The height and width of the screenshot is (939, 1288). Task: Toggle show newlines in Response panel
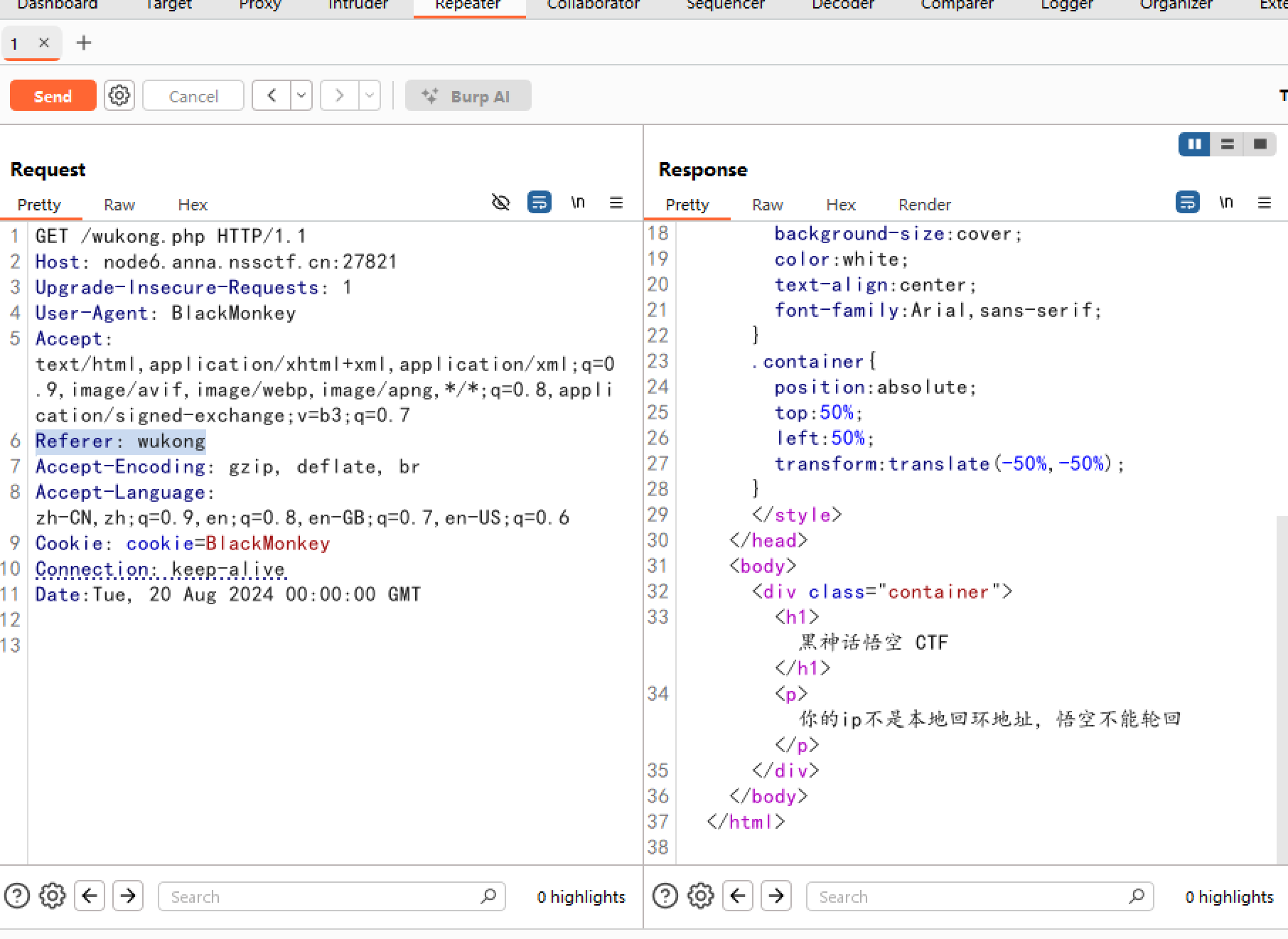[x=1226, y=203]
